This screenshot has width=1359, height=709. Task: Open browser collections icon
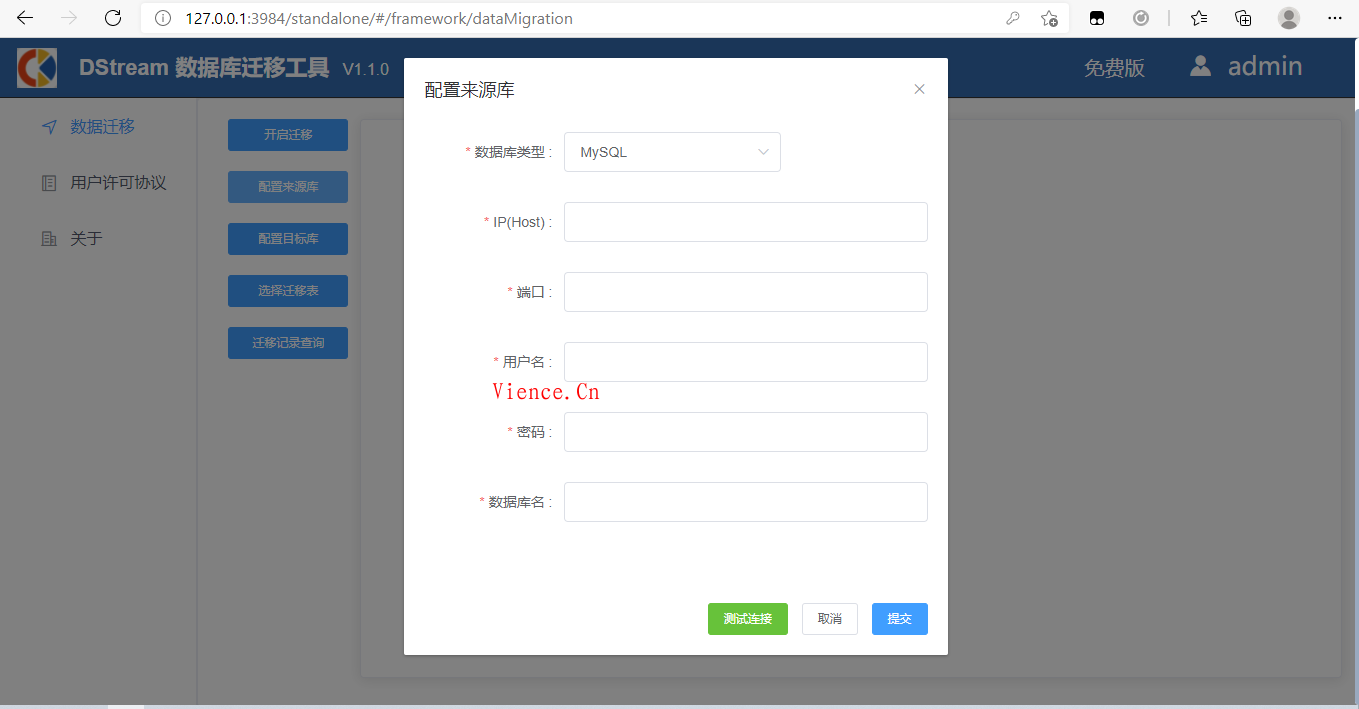[1243, 18]
